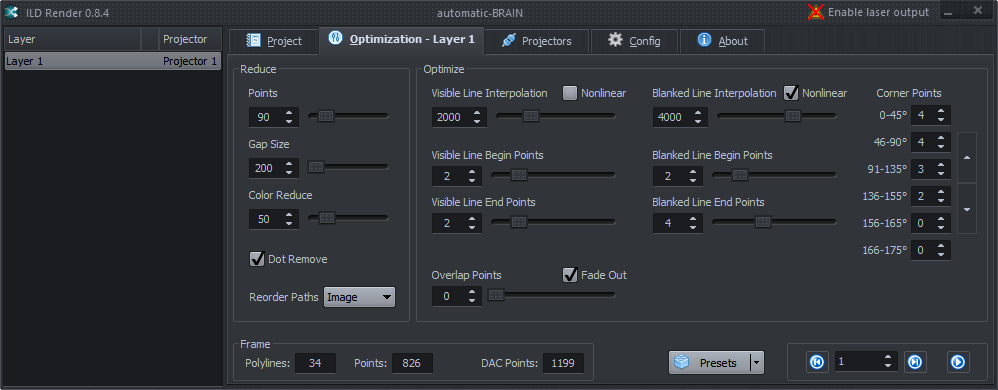Click Visible Line Begin Points slider handle
998x390 pixels.
pos(519,175)
